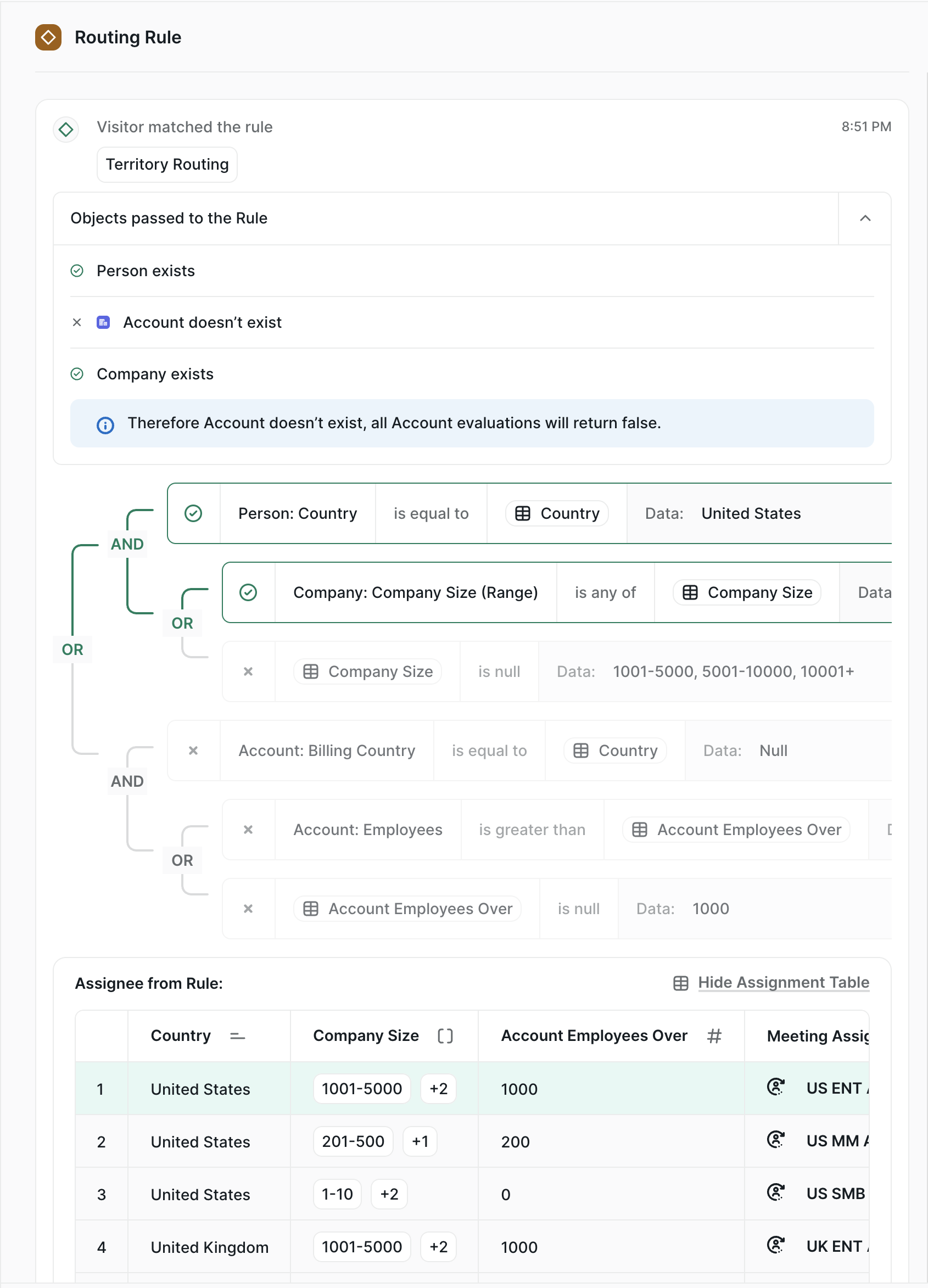Click the top-level green OR operator label
This screenshot has height=1288, width=928.
coord(72,649)
